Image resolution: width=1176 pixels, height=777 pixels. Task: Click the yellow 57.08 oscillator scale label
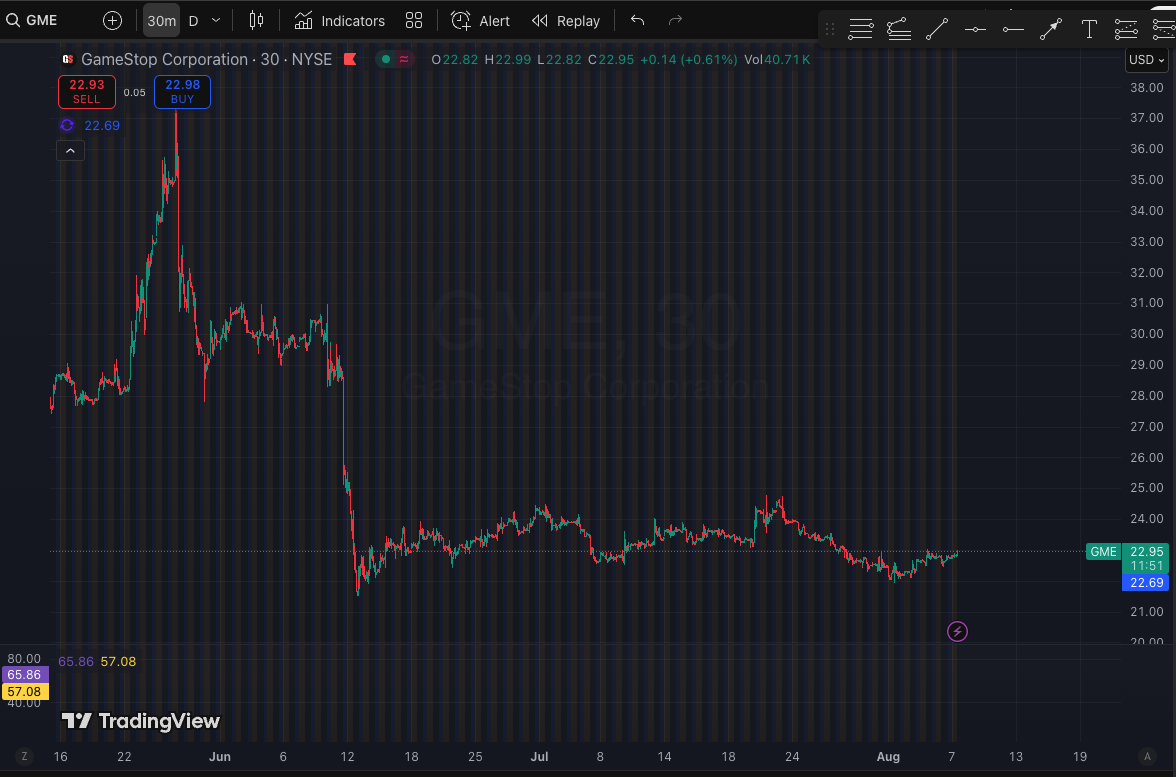tap(25, 692)
